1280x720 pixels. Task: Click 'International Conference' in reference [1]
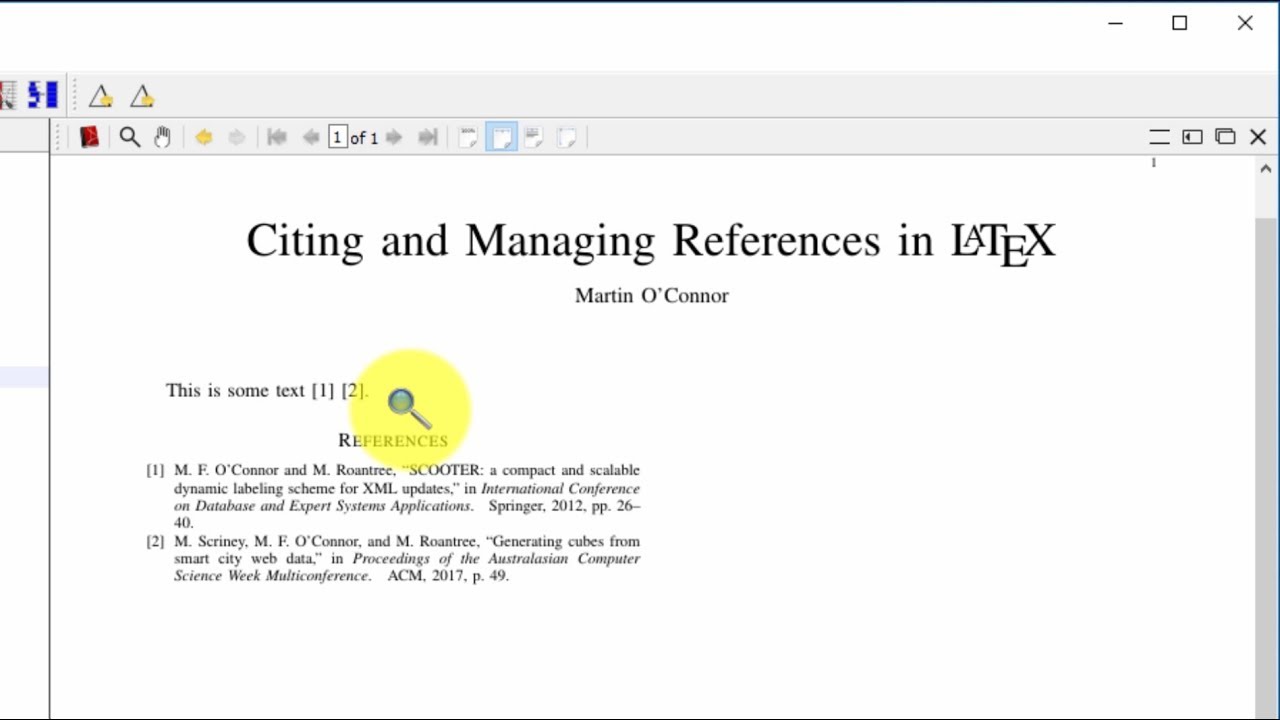tap(560, 488)
